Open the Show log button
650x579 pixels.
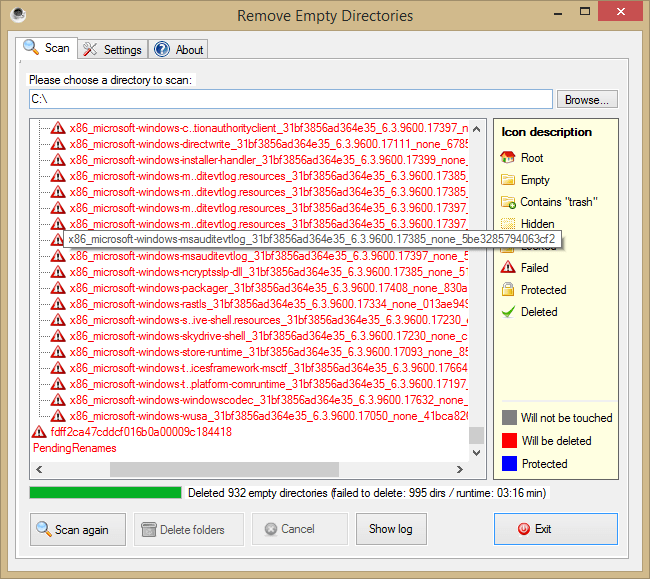click(391, 529)
